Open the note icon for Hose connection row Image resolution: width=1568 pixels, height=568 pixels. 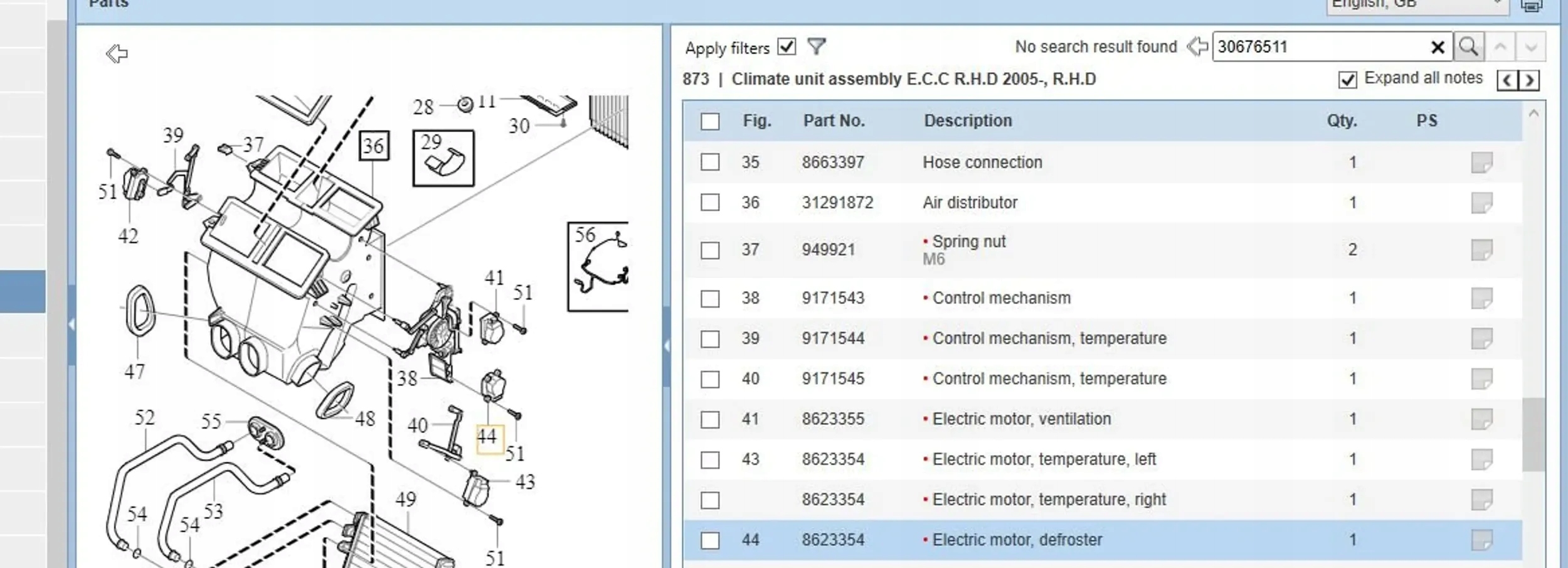[x=1481, y=163]
